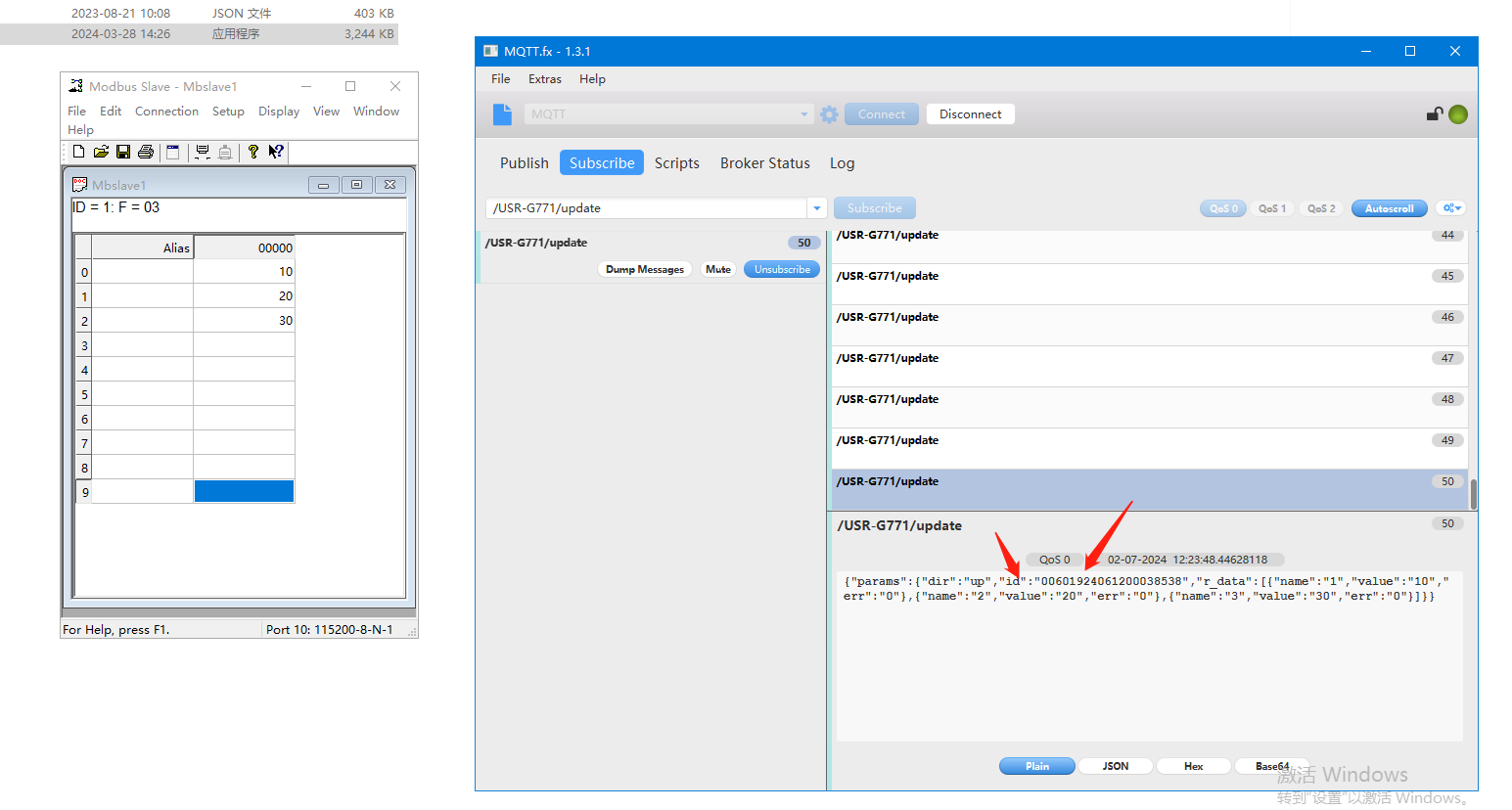Viewport: 1512px width, 810px height.
Task: Click the message list vertical scrollbar
Action: [x=1473, y=494]
